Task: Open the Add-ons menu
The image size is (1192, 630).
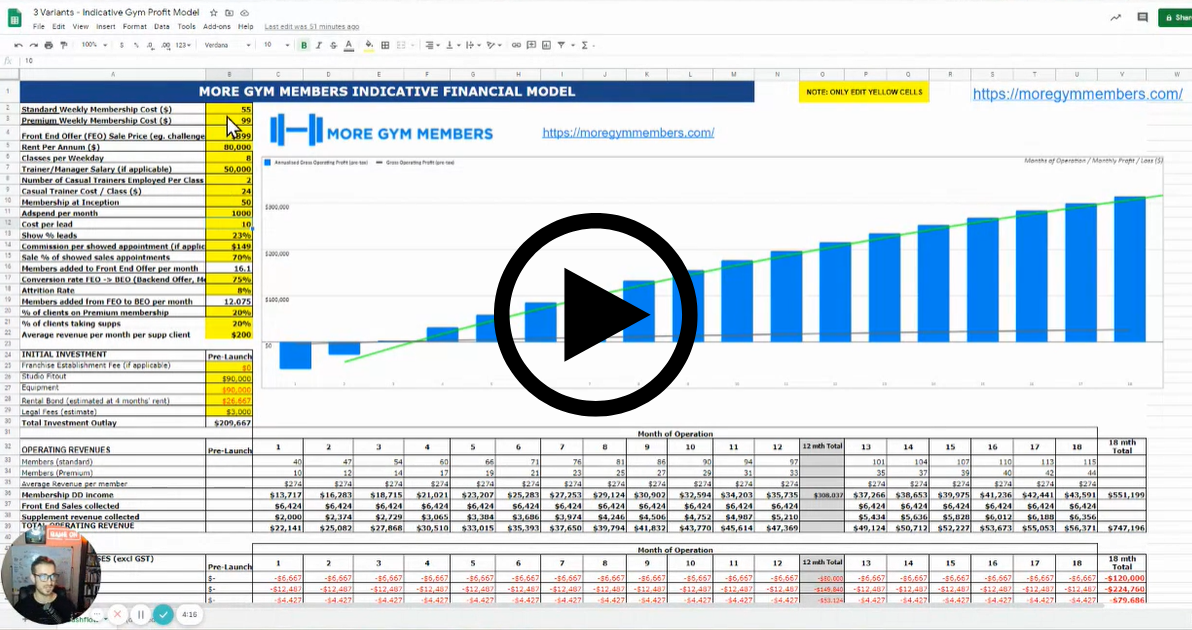Action: [217, 27]
